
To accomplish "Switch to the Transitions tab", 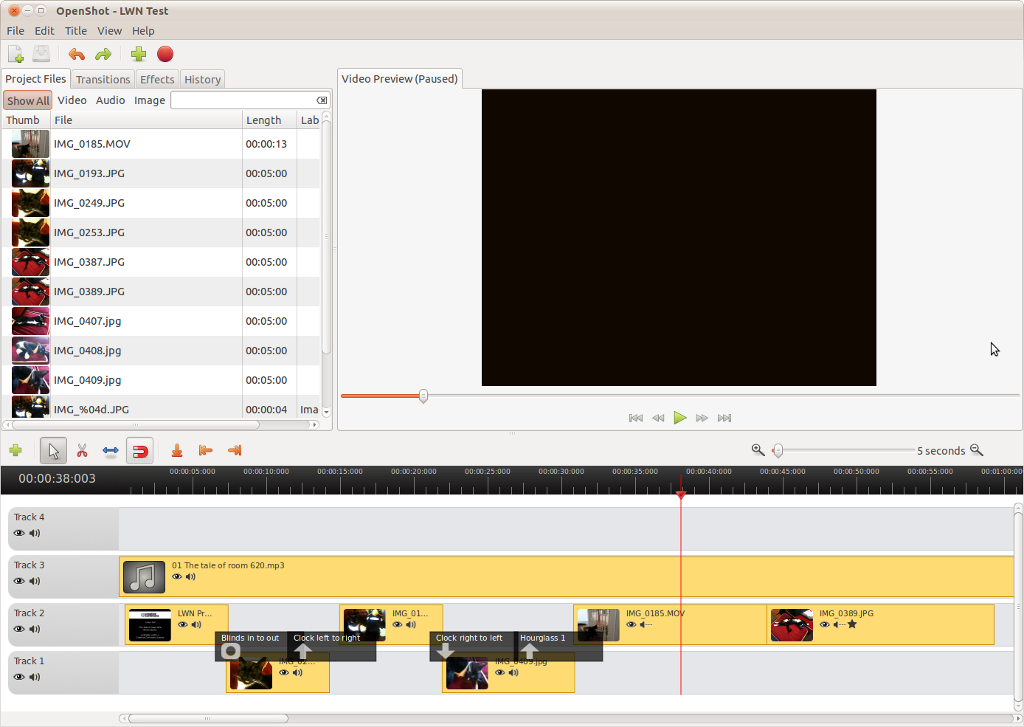I will [103, 79].
